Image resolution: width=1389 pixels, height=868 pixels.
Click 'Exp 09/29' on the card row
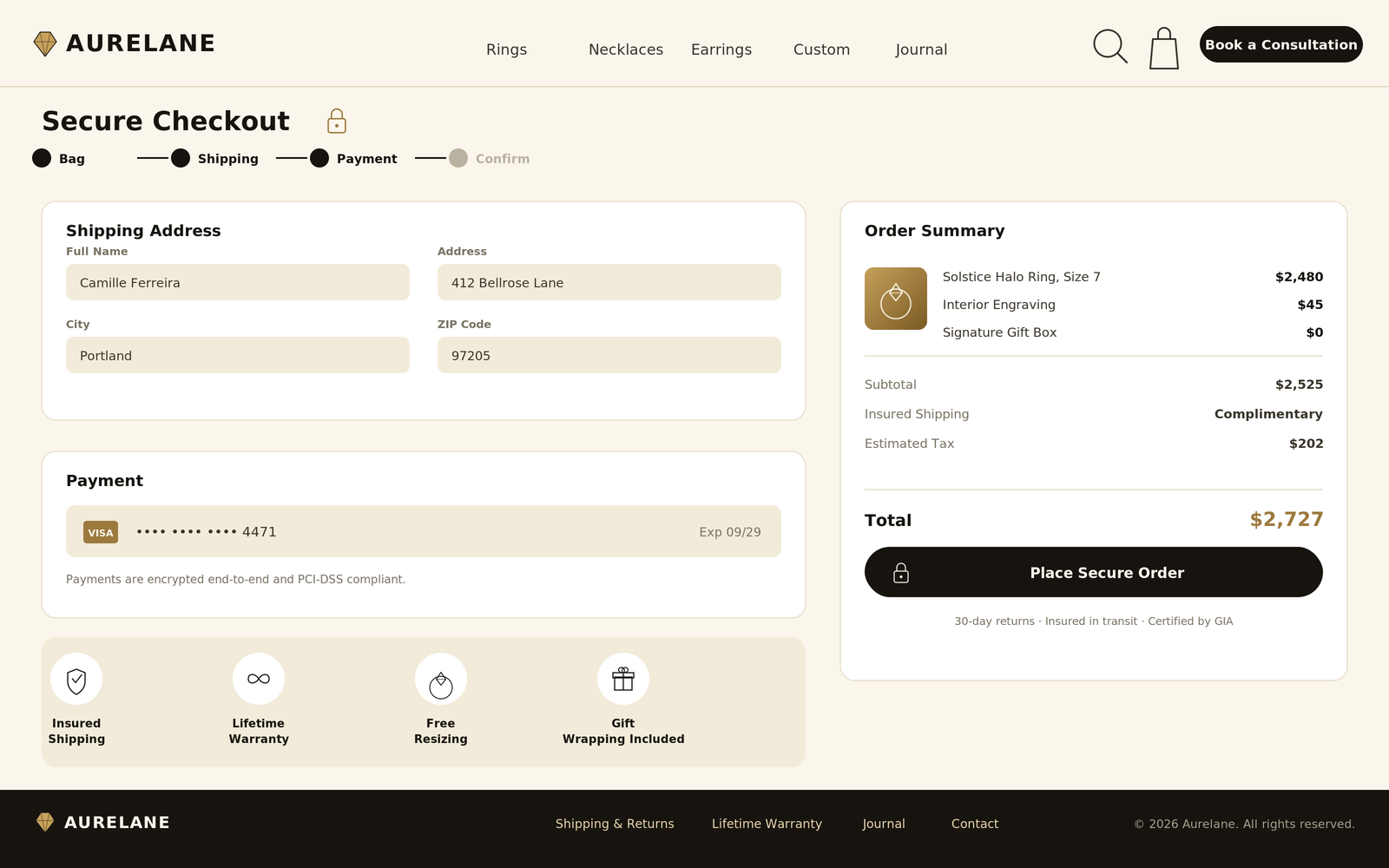point(730,532)
